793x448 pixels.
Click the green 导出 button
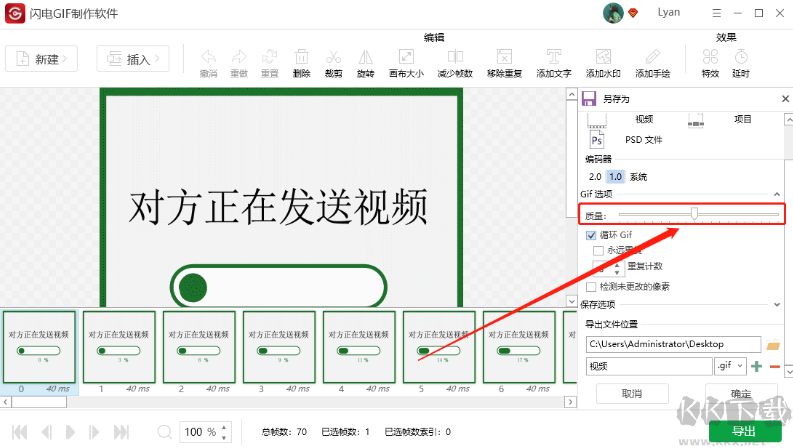(x=744, y=431)
